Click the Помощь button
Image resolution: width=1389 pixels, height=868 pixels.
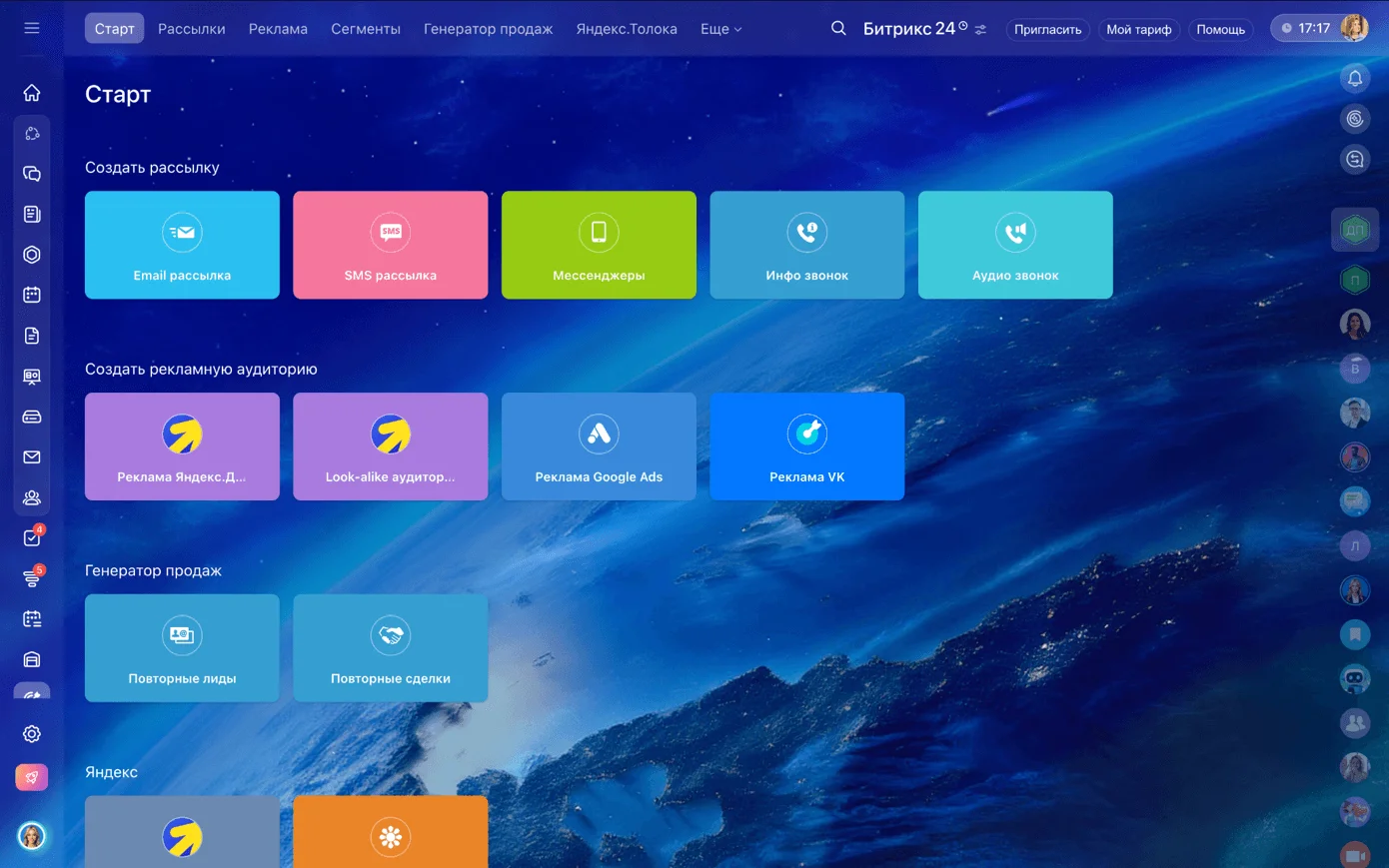click(x=1221, y=30)
